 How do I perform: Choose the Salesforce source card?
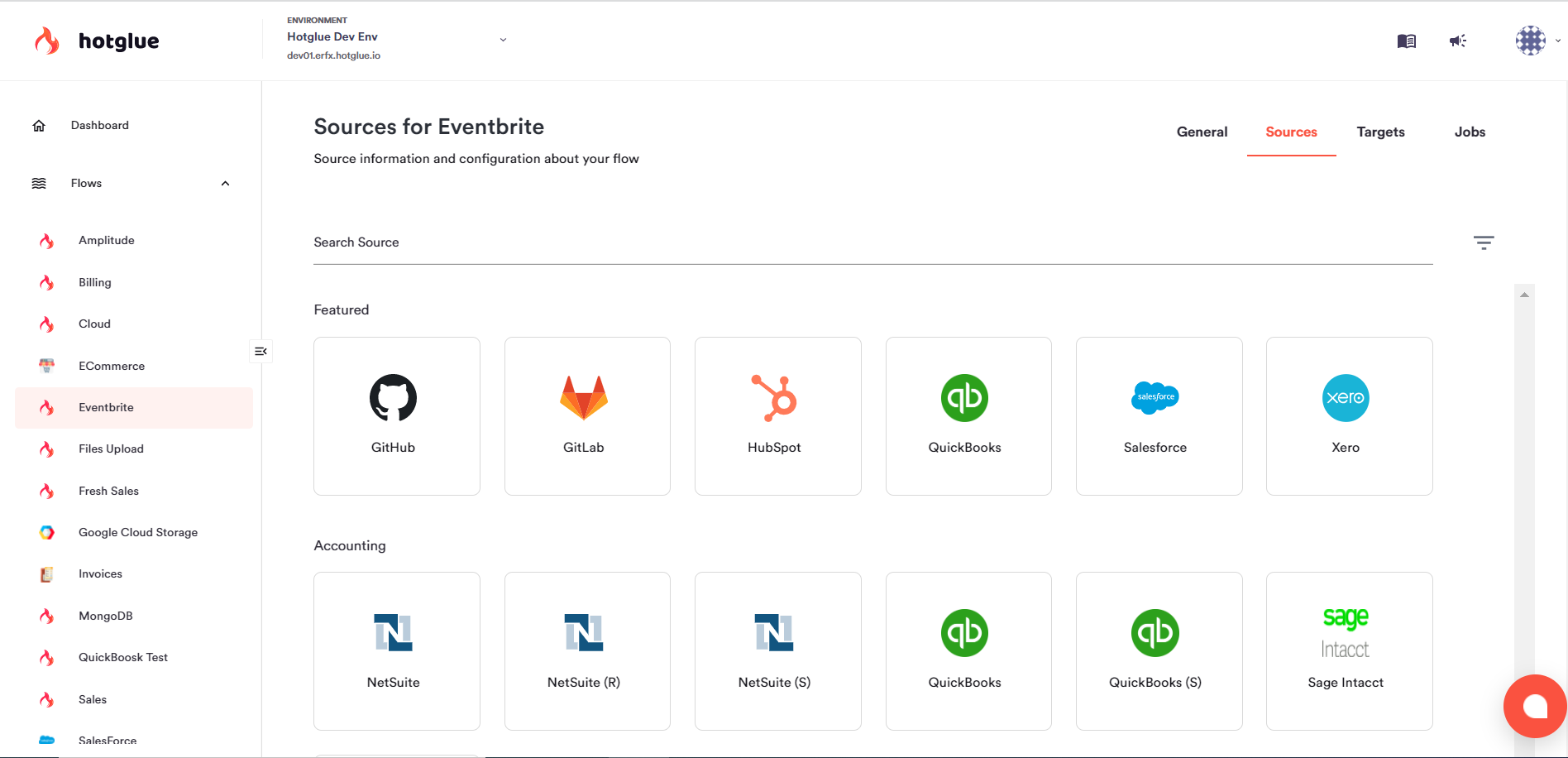(x=1159, y=416)
